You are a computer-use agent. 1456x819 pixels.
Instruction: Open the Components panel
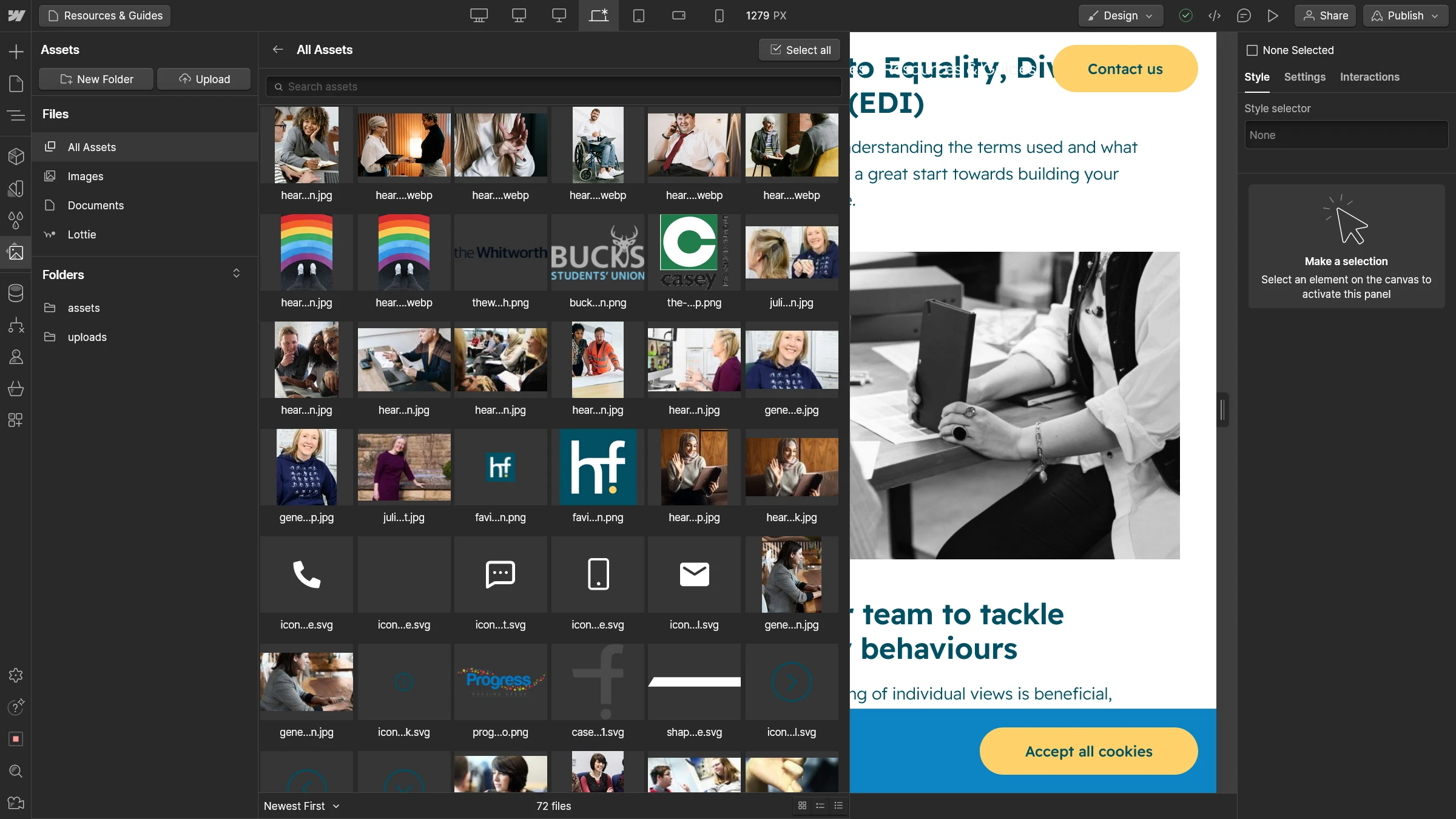pos(16,157)
